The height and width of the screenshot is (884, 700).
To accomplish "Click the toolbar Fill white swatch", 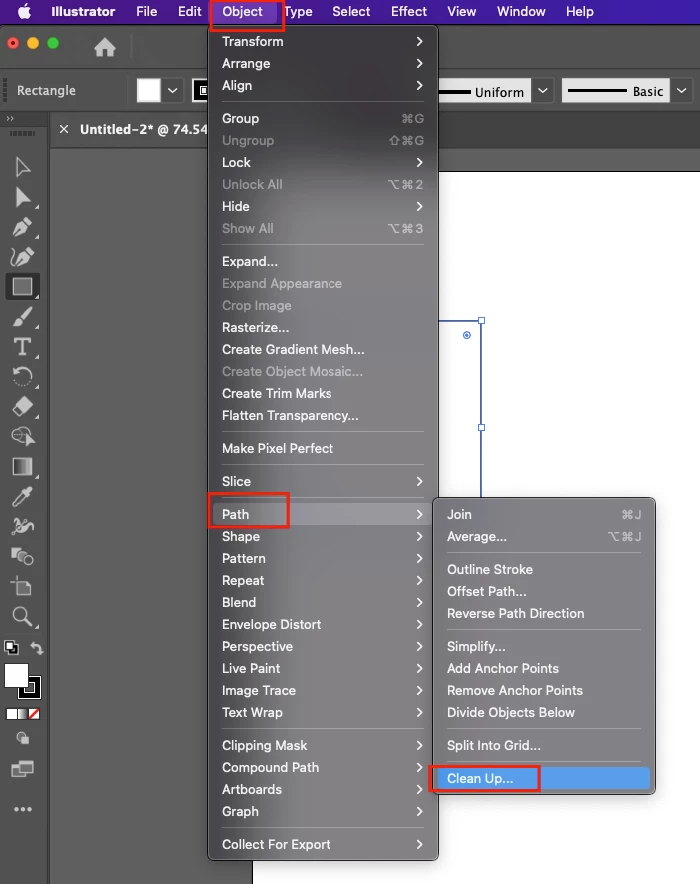I will pos(16,675).
